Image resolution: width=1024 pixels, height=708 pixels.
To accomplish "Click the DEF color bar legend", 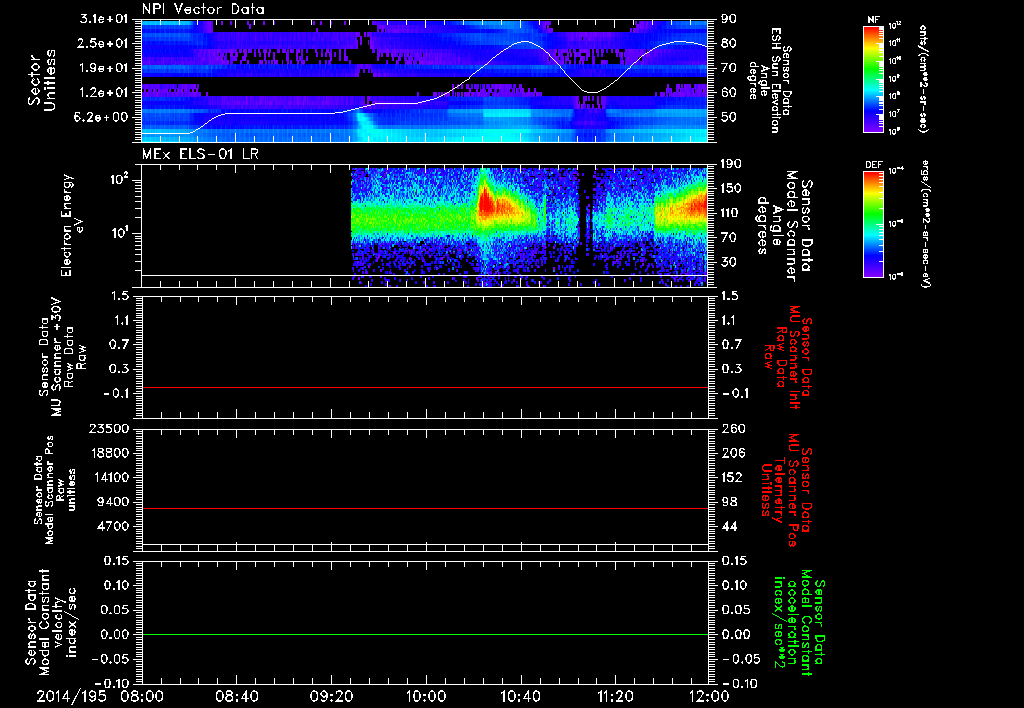I will (874, 224).
